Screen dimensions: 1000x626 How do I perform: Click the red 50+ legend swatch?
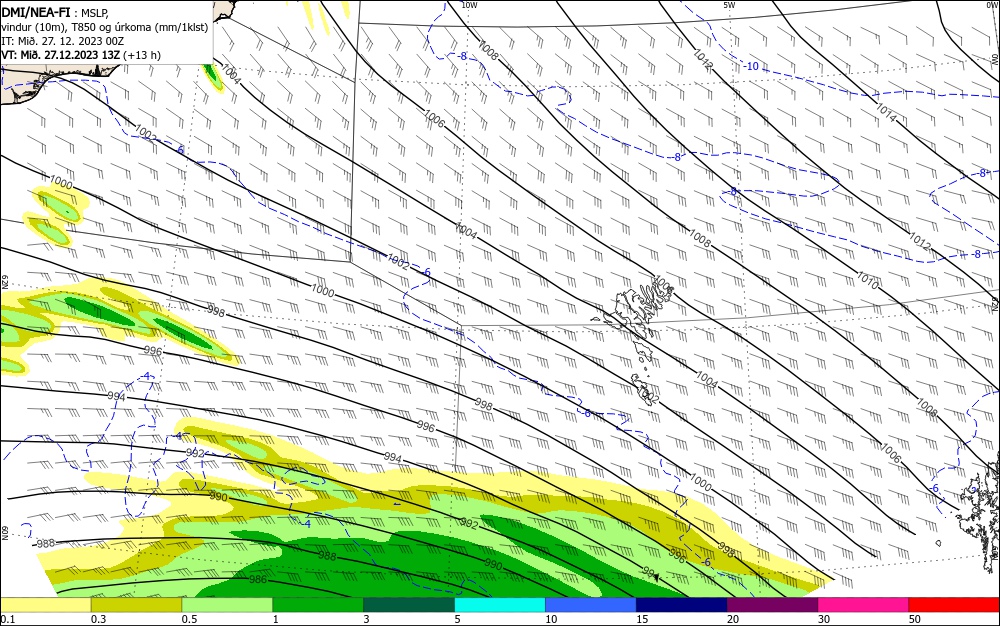point(954,605)
